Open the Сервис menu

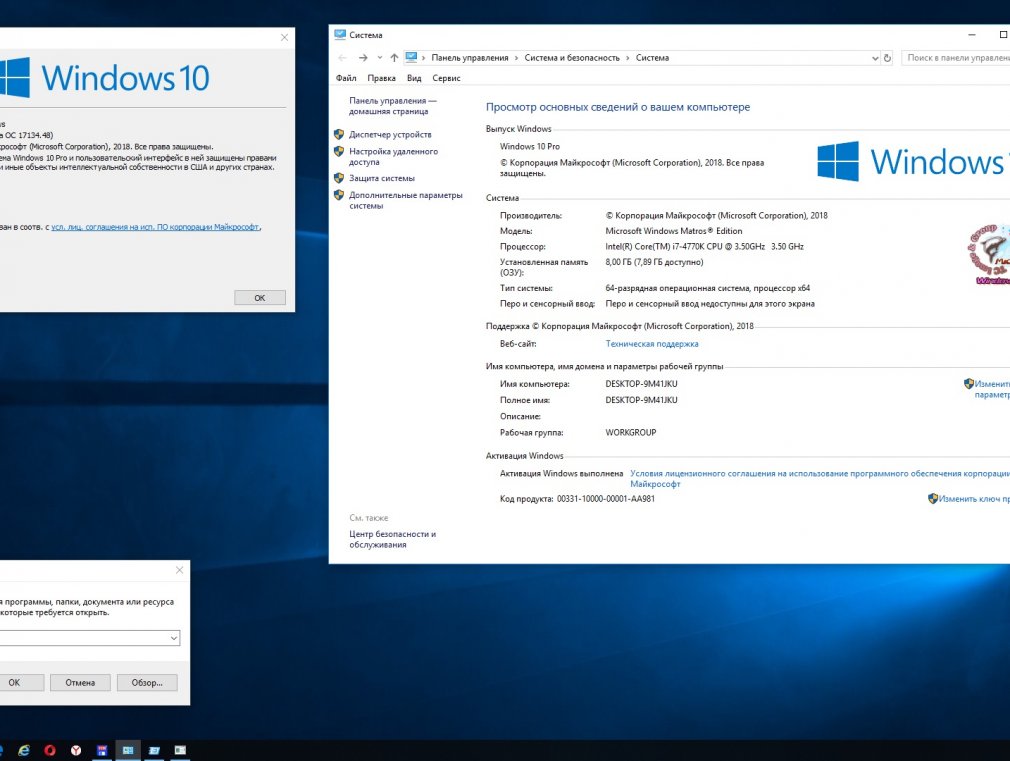[446, 78]
